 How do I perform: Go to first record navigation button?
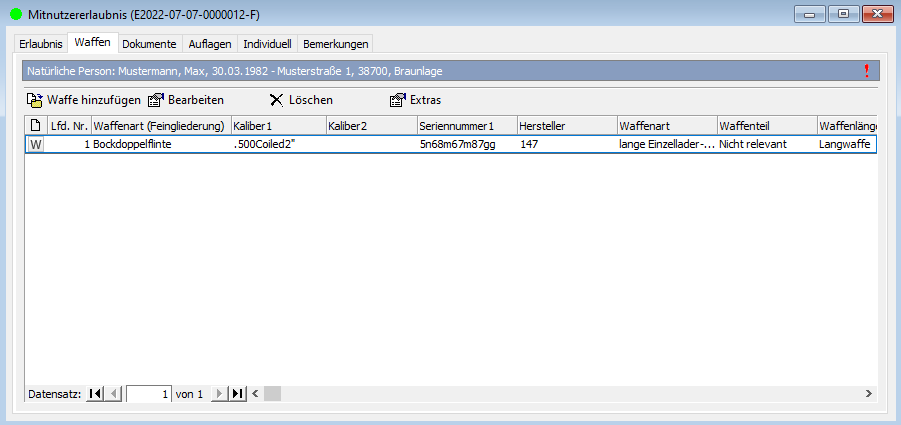click(95, 394)
